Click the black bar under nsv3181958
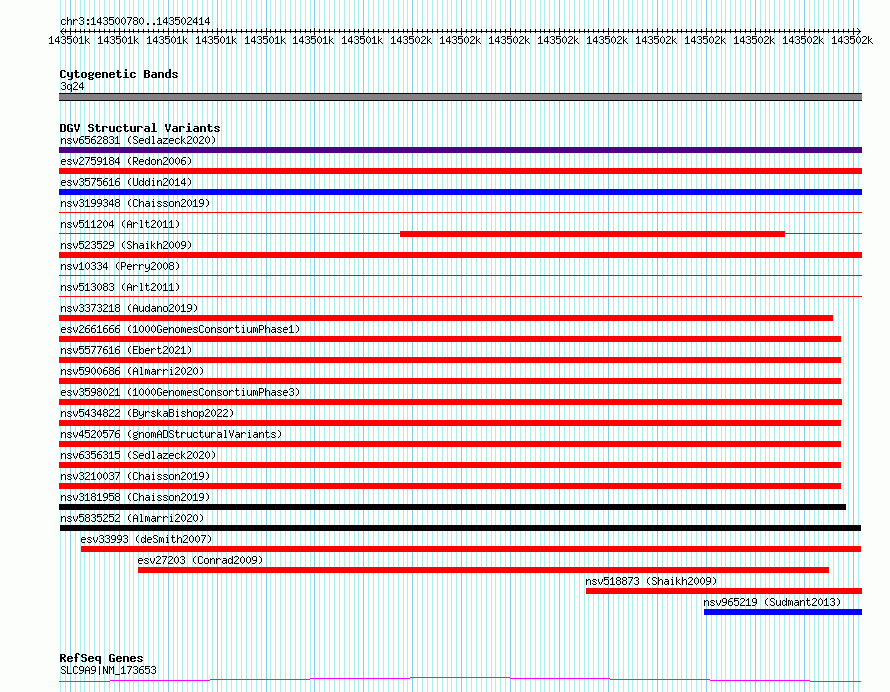 click(x=452, y=507)
